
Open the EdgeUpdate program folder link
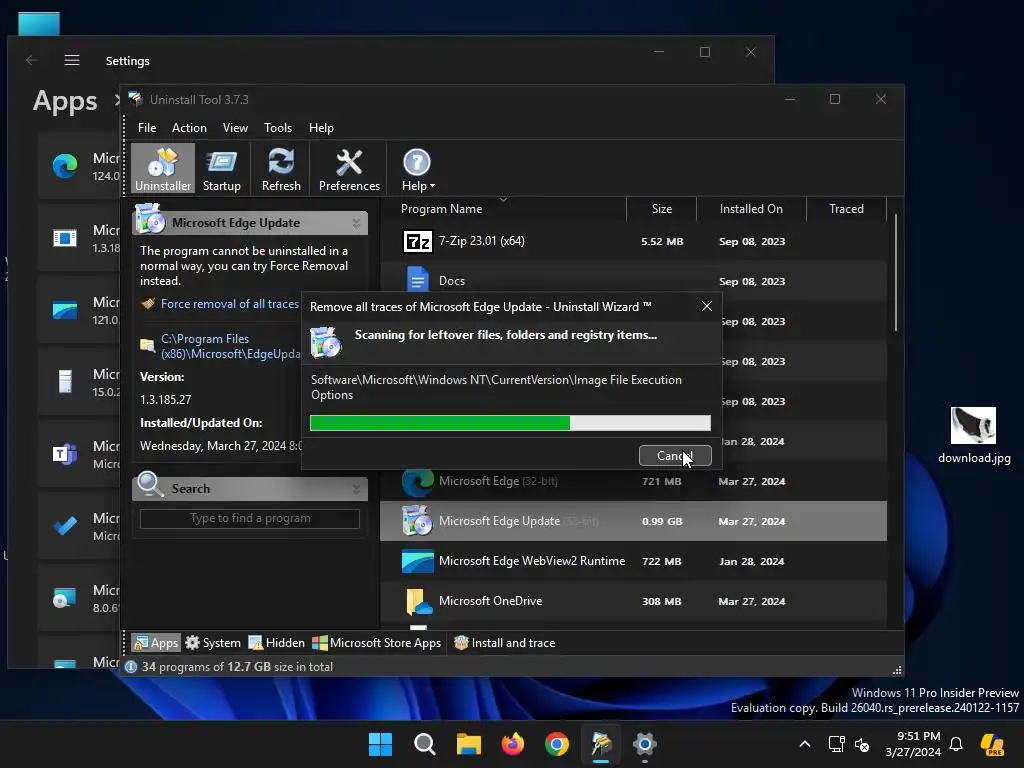point(231,346)
